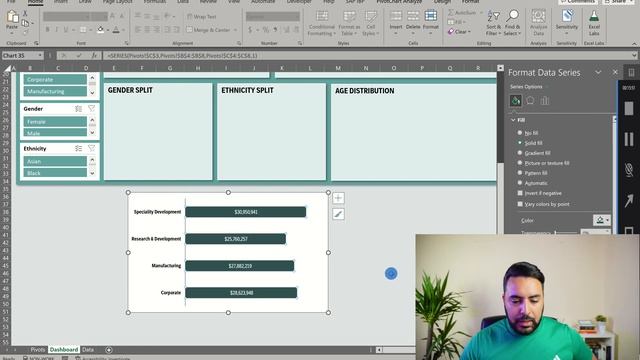Add a new sheet with plus button
Screen dimensions: 640x360
coord(109,350)
